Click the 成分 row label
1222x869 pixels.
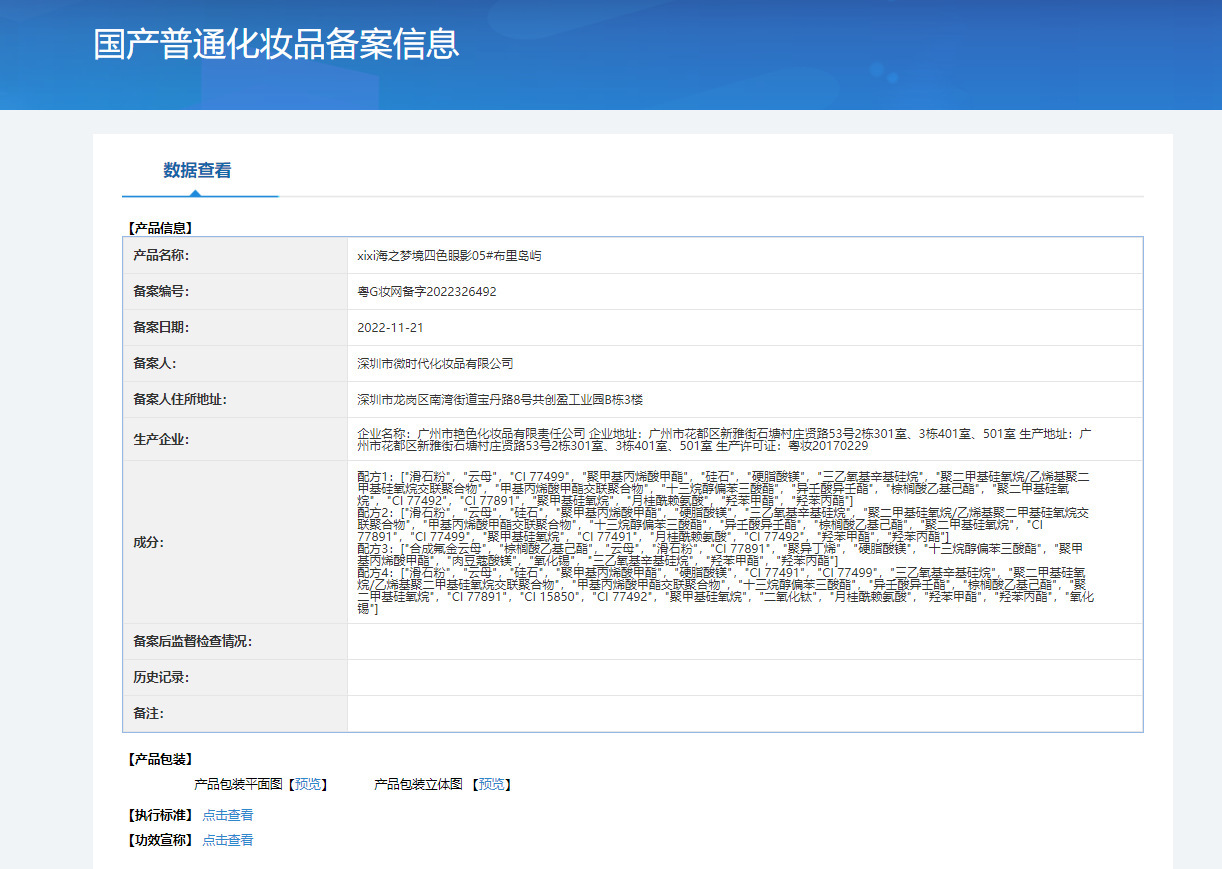[x=148, y=542]
